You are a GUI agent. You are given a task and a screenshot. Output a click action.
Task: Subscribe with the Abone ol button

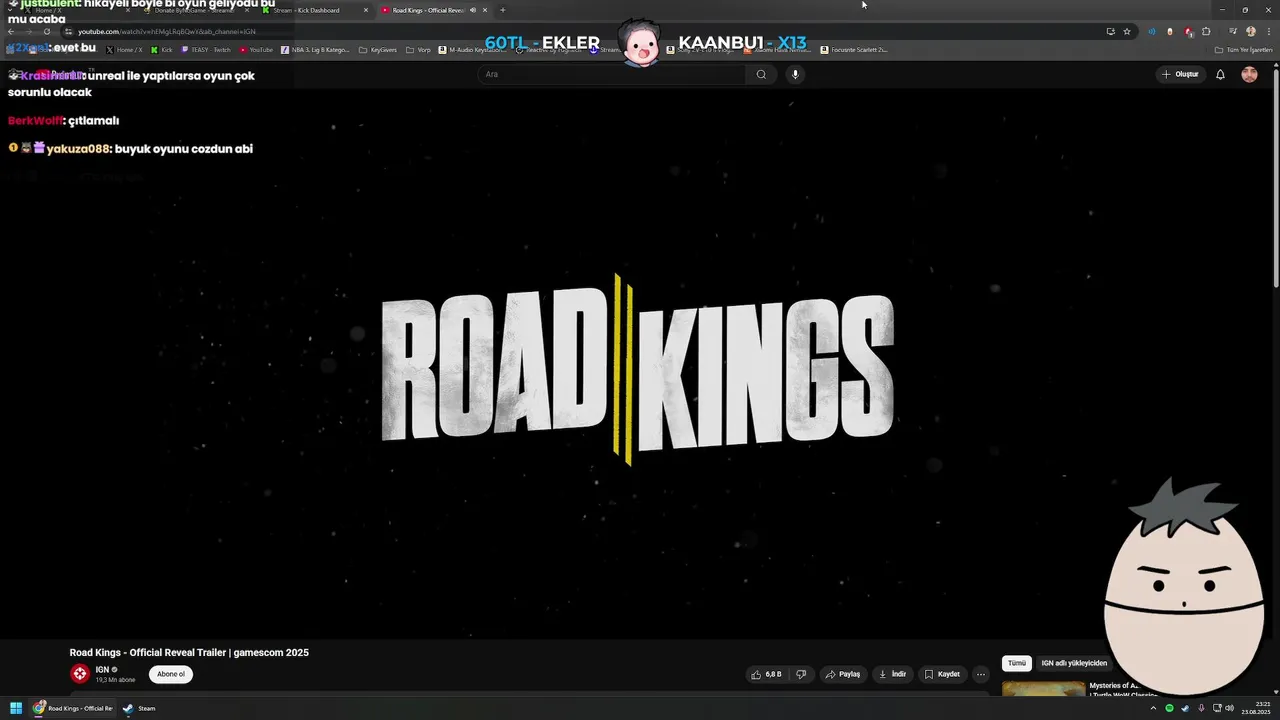171,674
